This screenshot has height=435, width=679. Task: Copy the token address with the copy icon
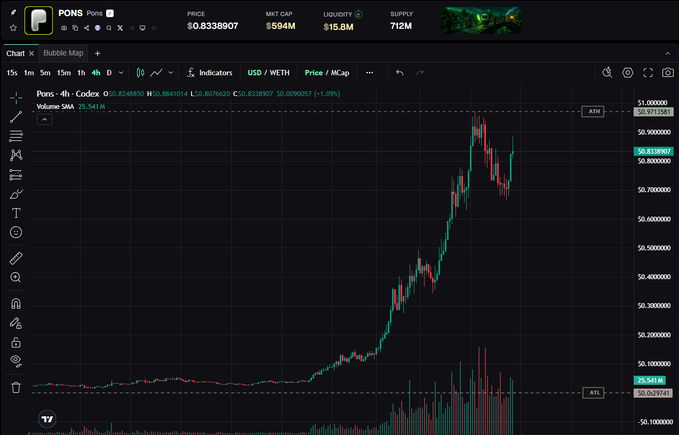75,28
